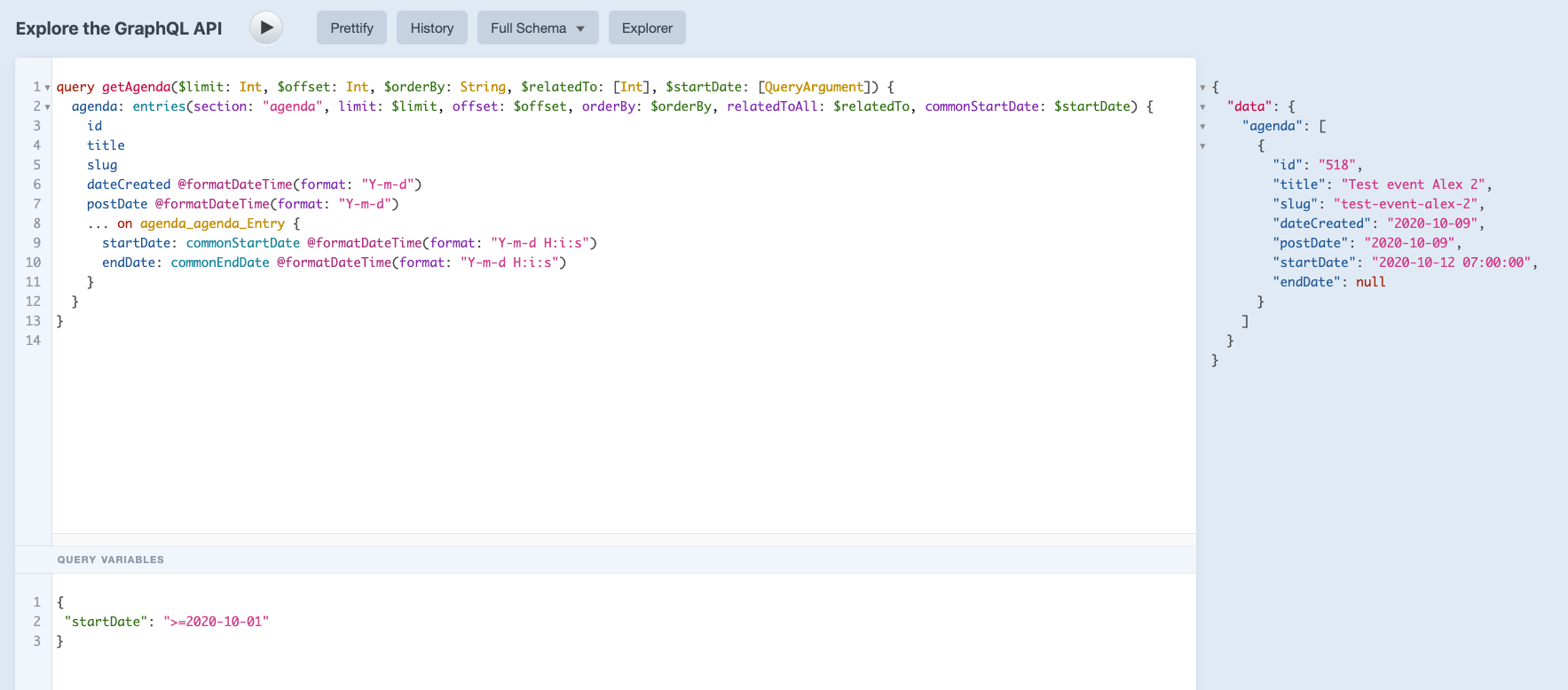Viewport: 1568px width, 690px height.
Task: Click the QueryArgument type in the query
Action: click(815, 87)
